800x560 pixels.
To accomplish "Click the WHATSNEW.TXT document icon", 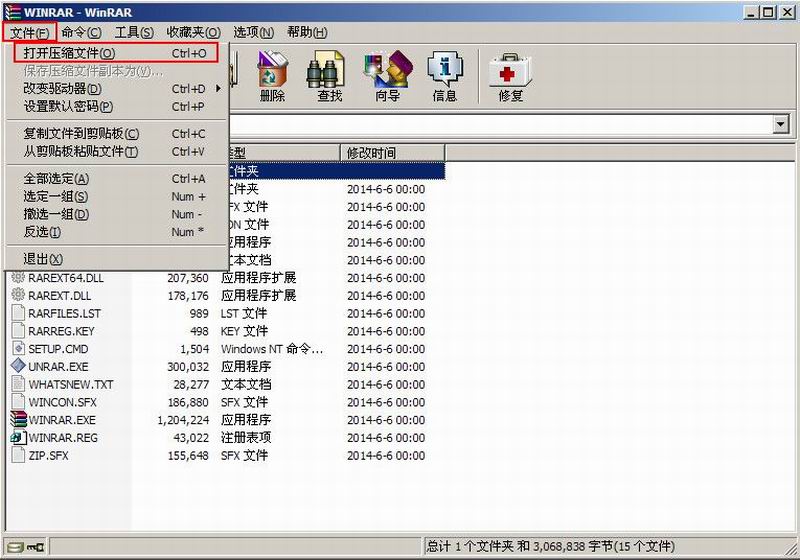I will (x=18, y=384).
